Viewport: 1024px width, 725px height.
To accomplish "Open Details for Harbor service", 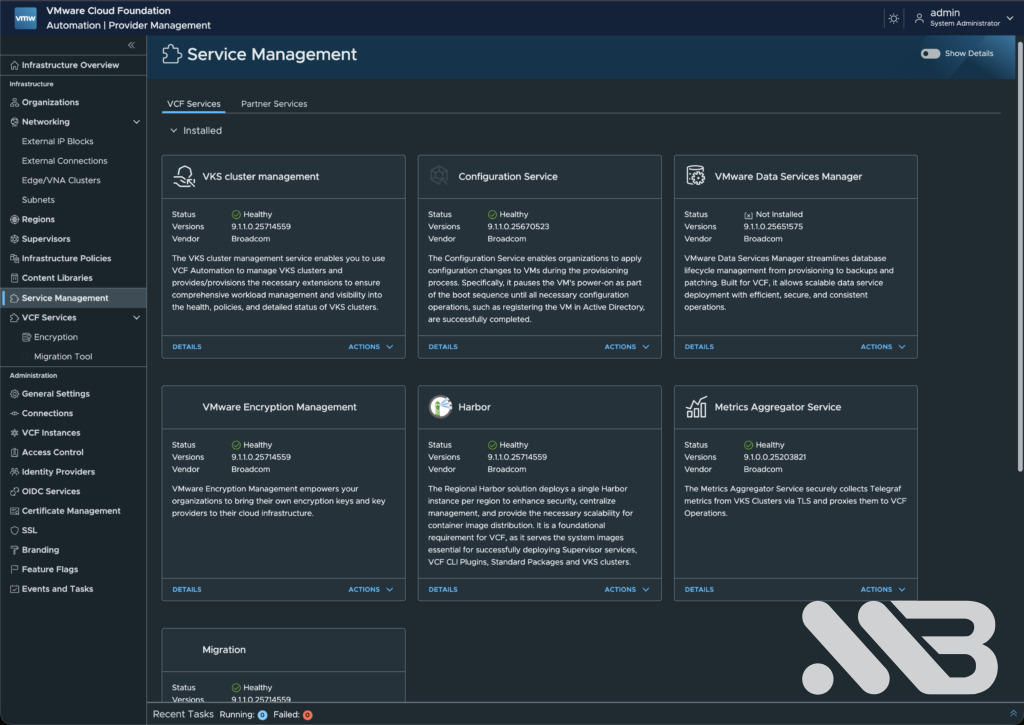I will click(x=443, y=589).
